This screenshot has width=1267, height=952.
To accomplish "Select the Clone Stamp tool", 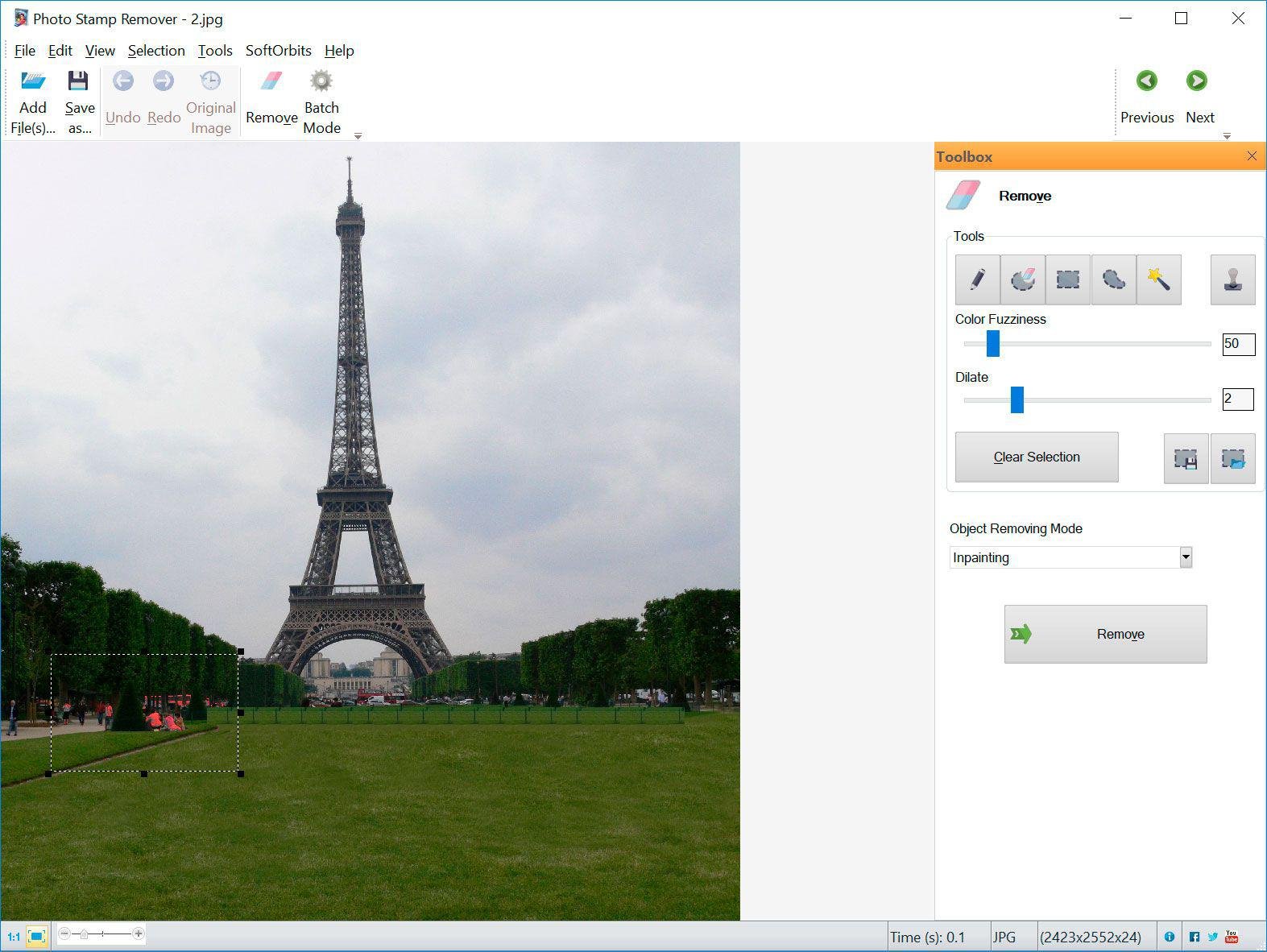I will coord(1232,279).
